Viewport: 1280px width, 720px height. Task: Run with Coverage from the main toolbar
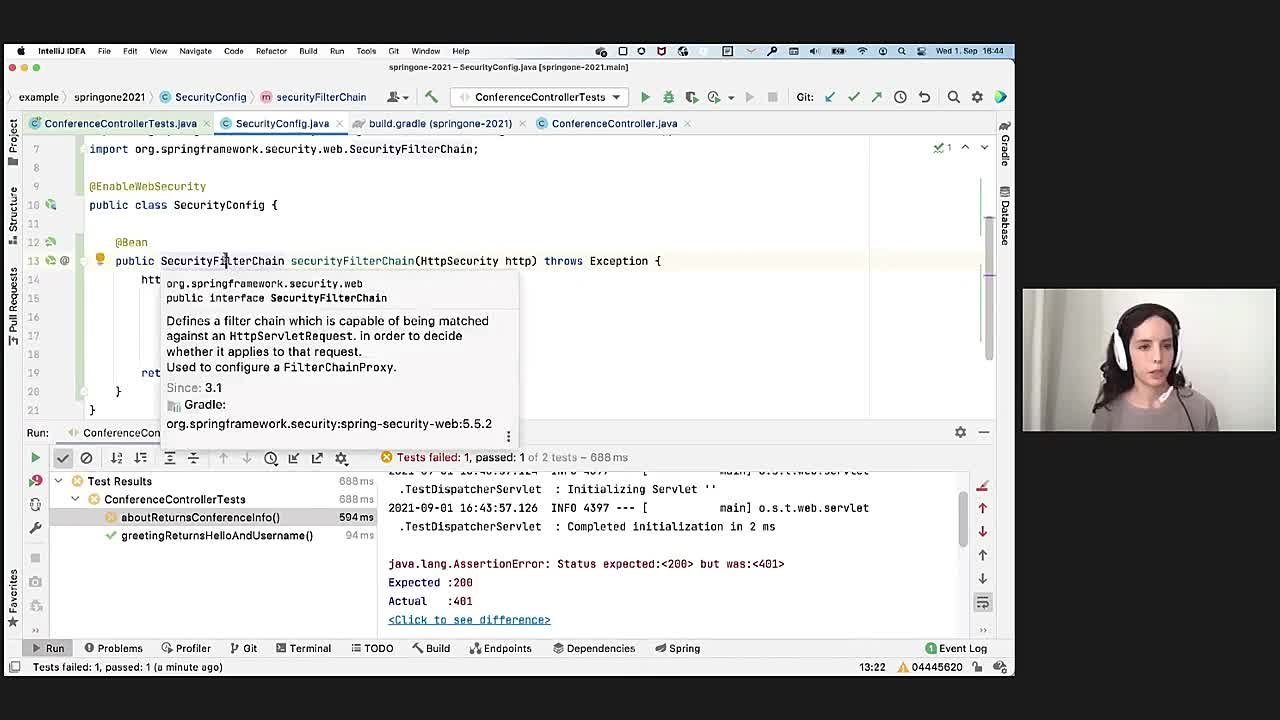point(691,97)
